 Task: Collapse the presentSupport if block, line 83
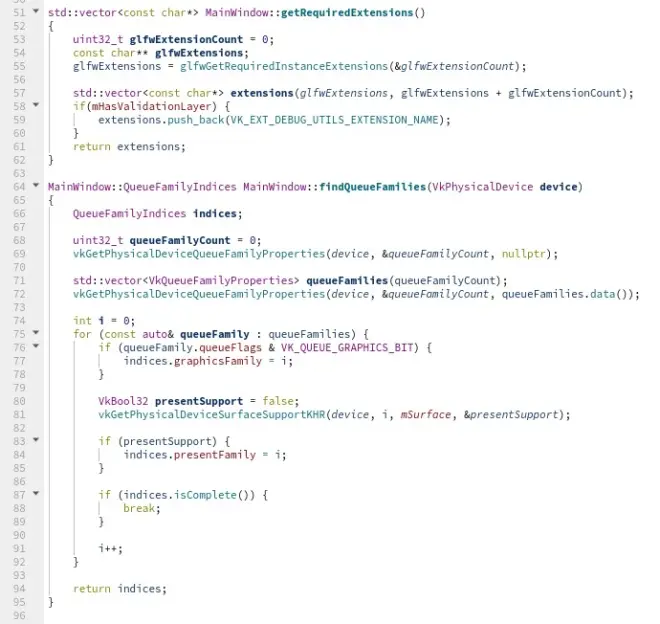36,440
